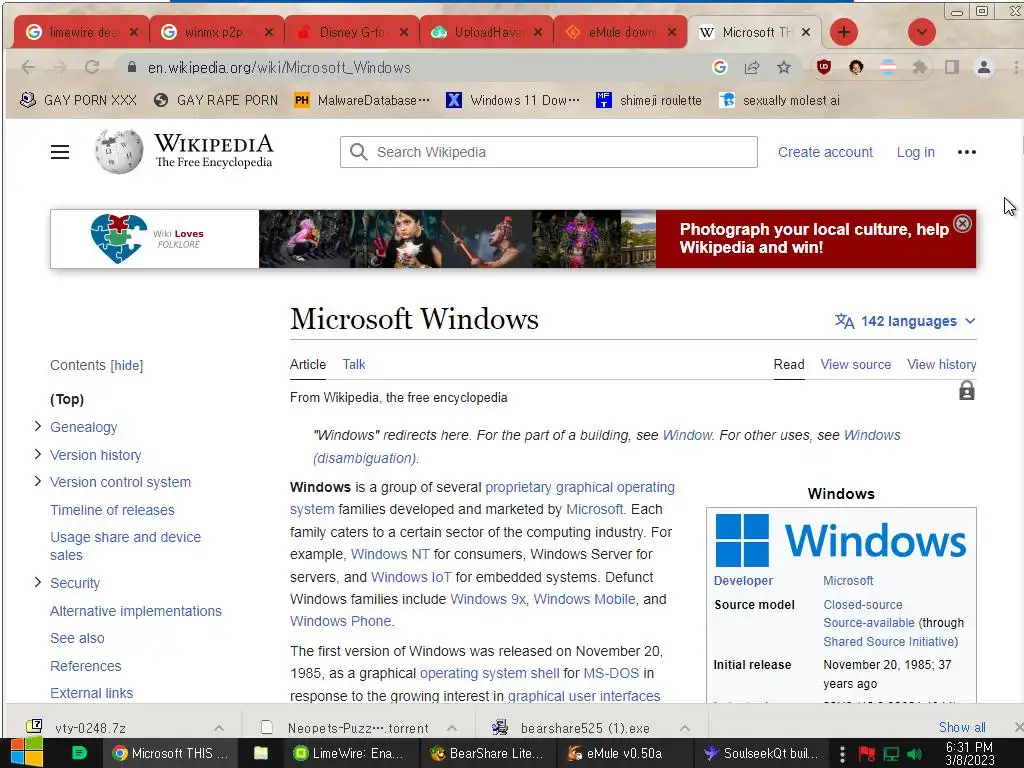Image resolution: width=1024 pixels, height=768 pixels.
Task: Click the Windows Start button
Action: point(26,753)
